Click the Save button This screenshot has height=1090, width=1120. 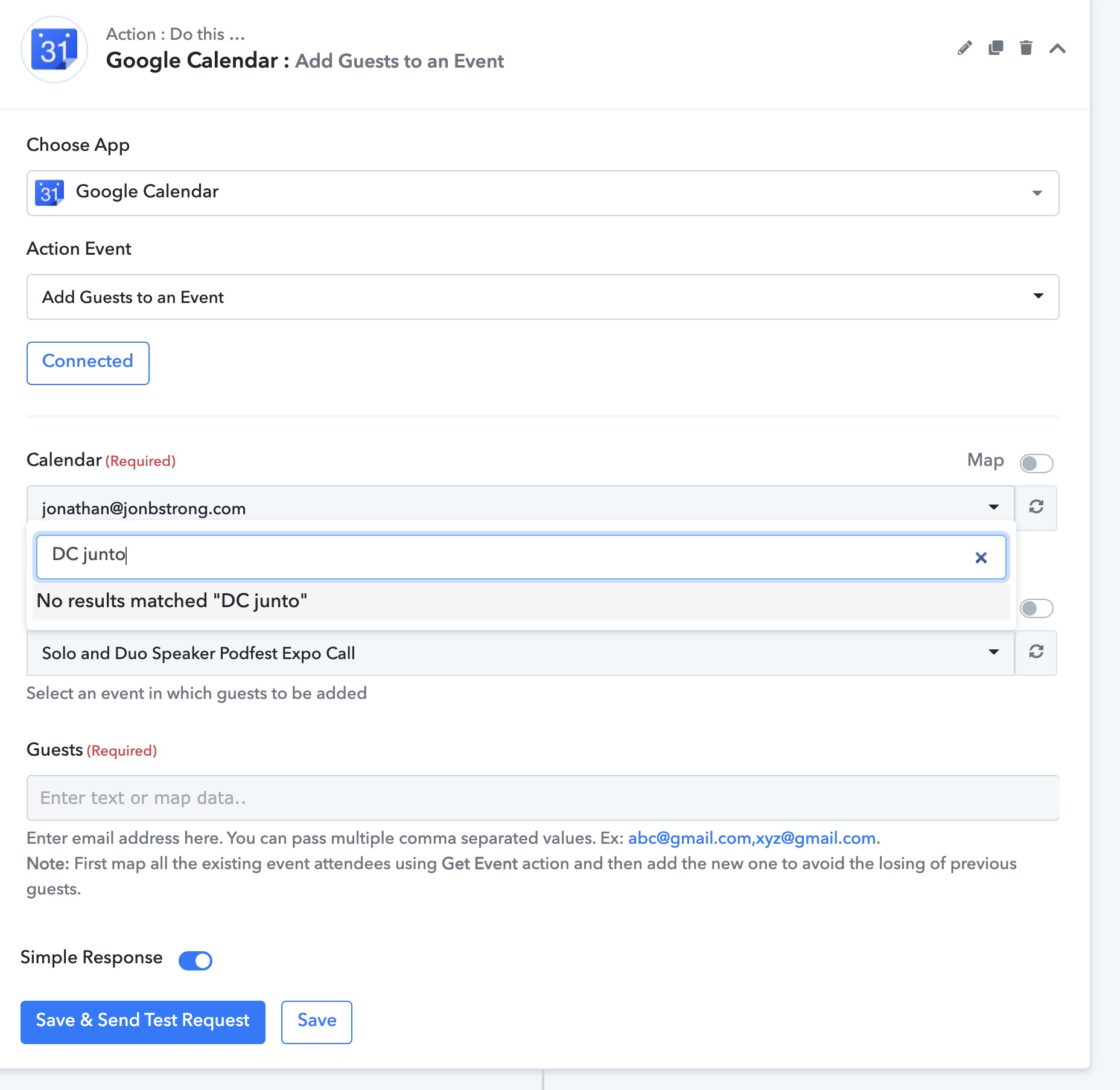317,1022
